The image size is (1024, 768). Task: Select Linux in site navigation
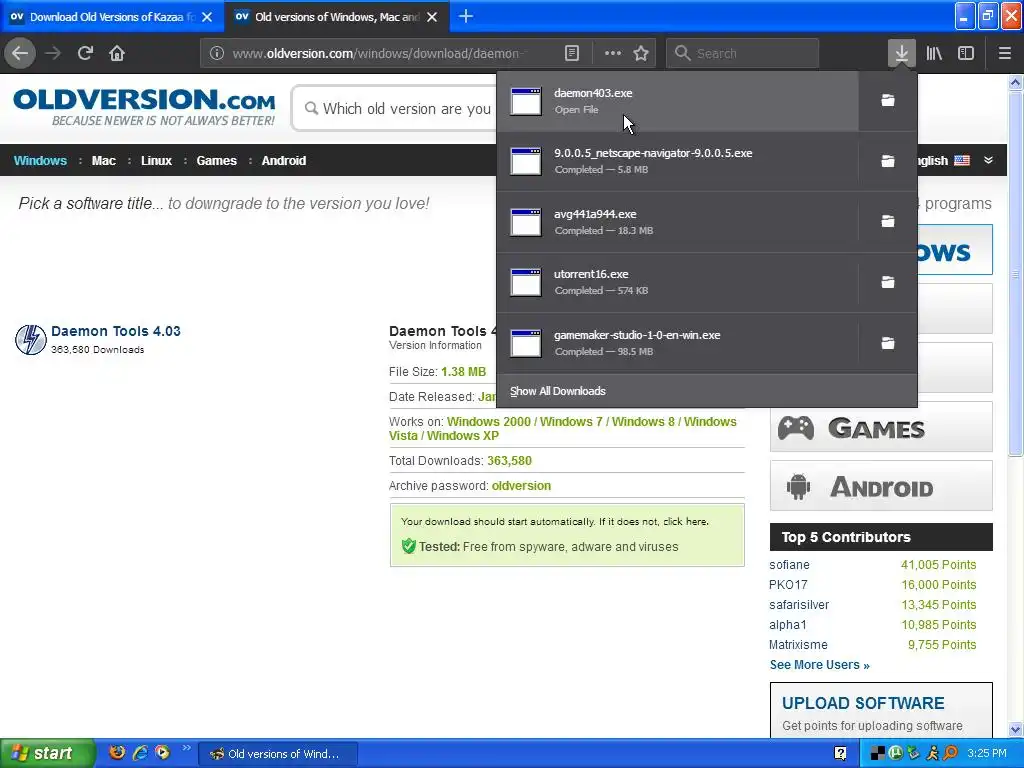156,161
